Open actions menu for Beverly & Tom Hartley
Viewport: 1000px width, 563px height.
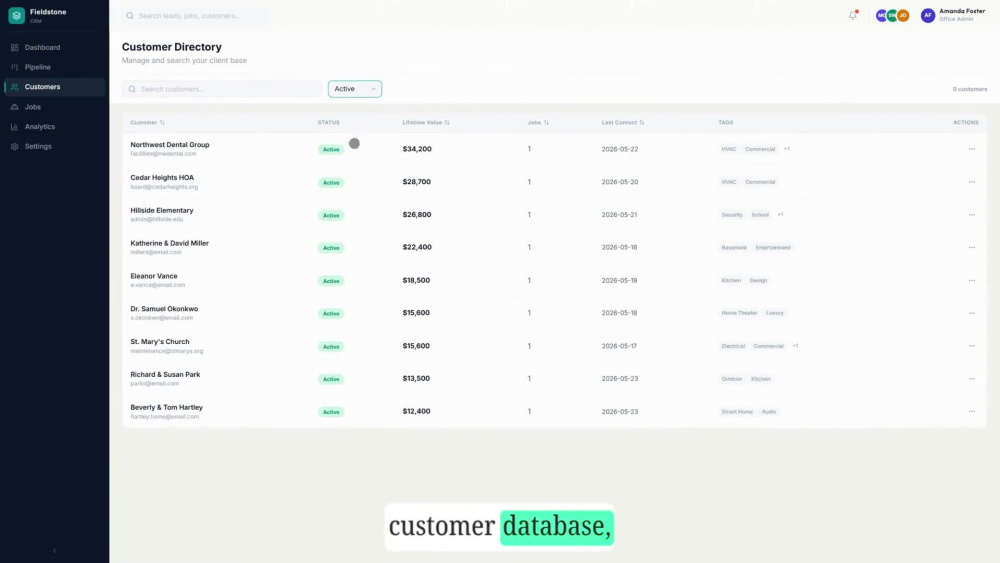(x=972, y=412)
